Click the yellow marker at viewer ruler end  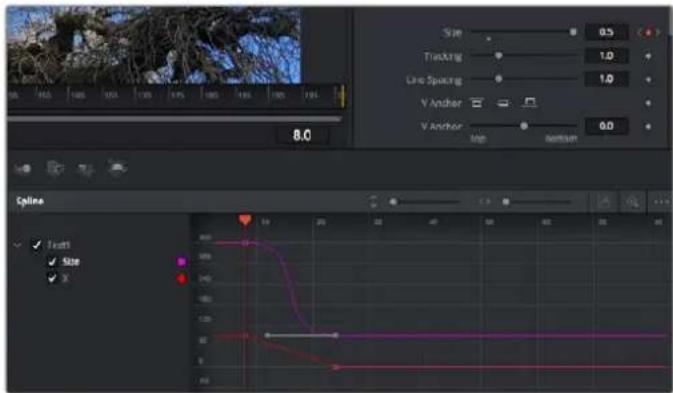pos(342,97)
